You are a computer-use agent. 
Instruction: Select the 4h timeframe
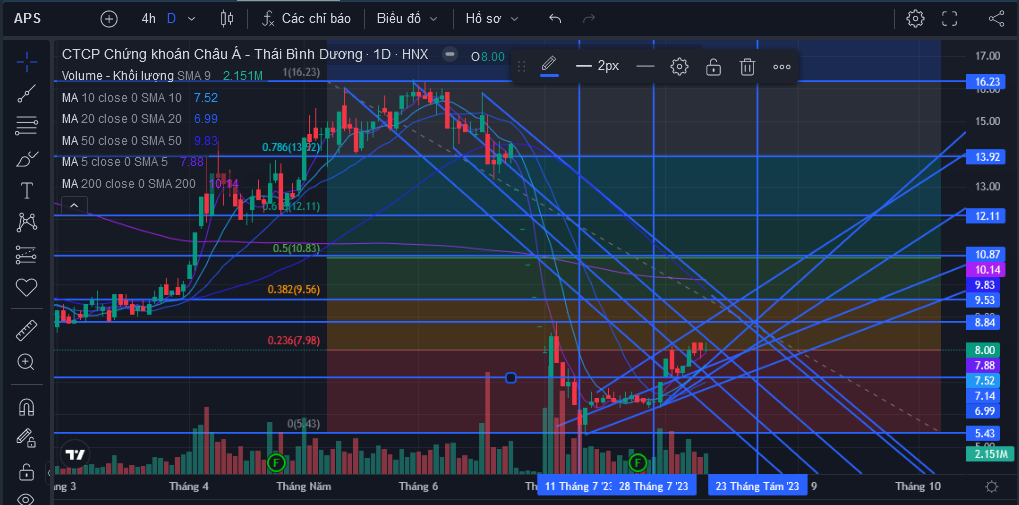tap(148, 19)
